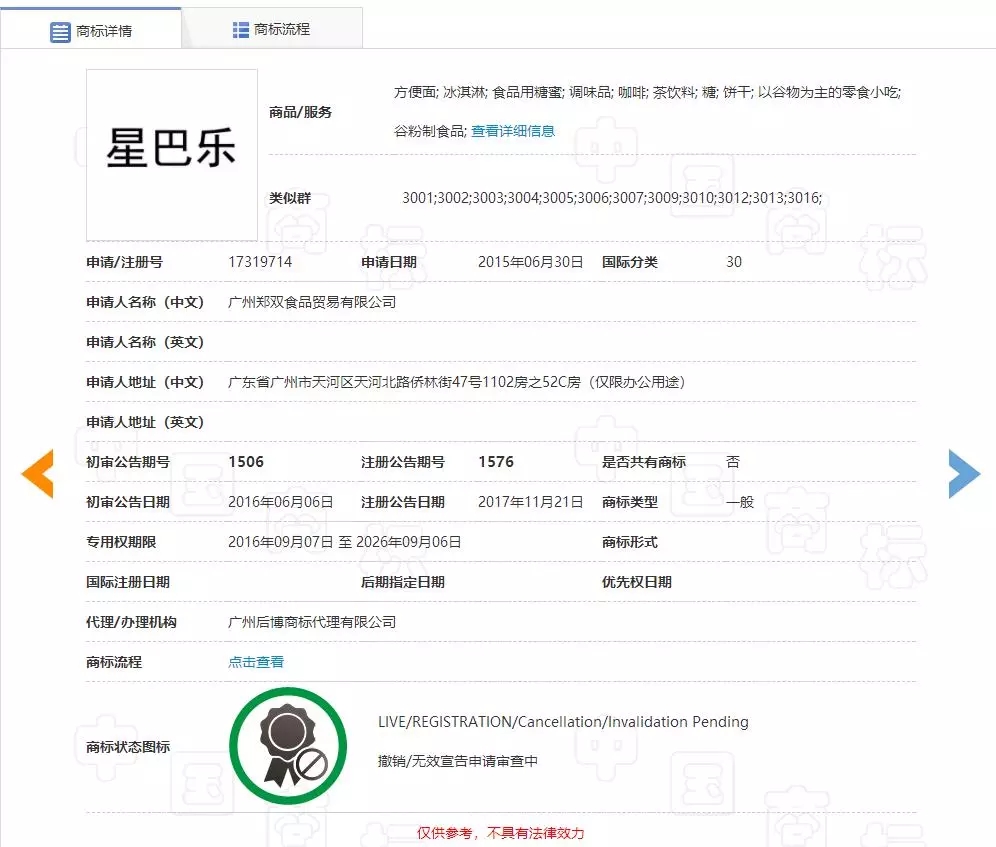Select exclusive rights period 2016年09月07日 至 2026年09月06日
996x847 pixels.
(344, 542)
